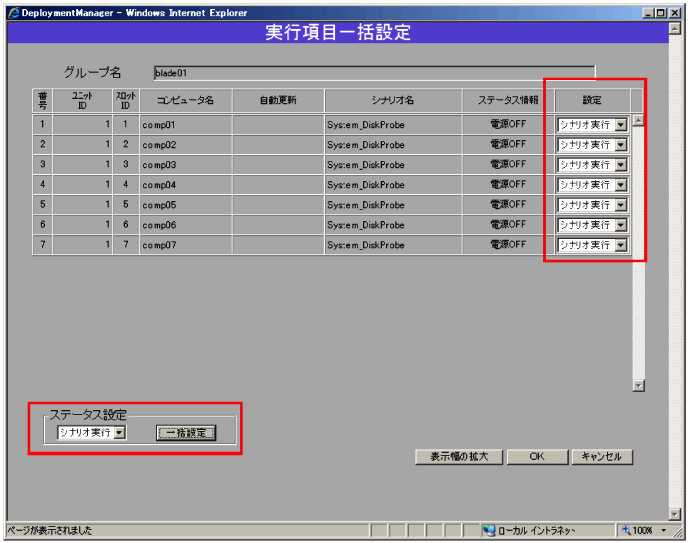
Task: Click the 一括設定 button
Action: click(186, 433)
